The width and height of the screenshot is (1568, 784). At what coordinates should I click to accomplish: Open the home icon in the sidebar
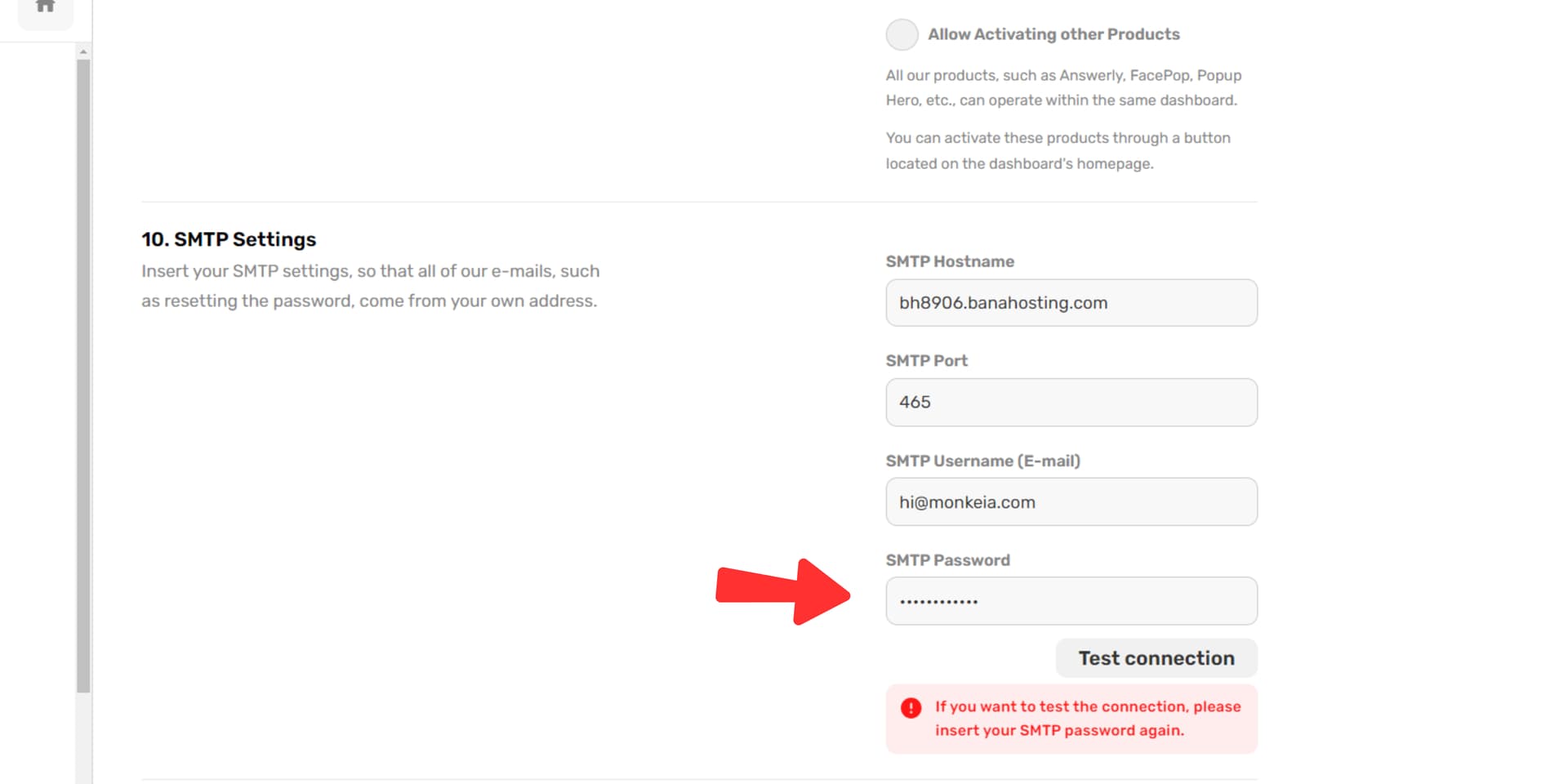tap(46, 7)
